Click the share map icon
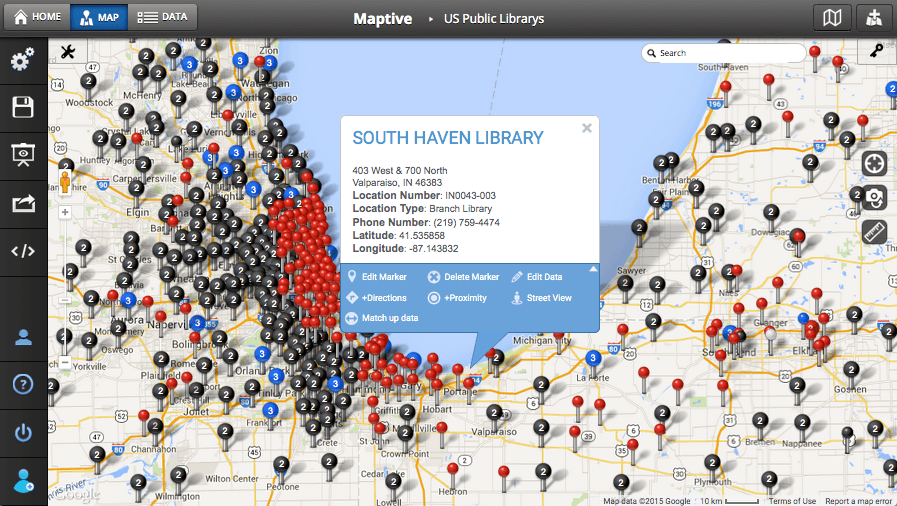Screen dimensions: 897x506 click(x=23, y=204)
